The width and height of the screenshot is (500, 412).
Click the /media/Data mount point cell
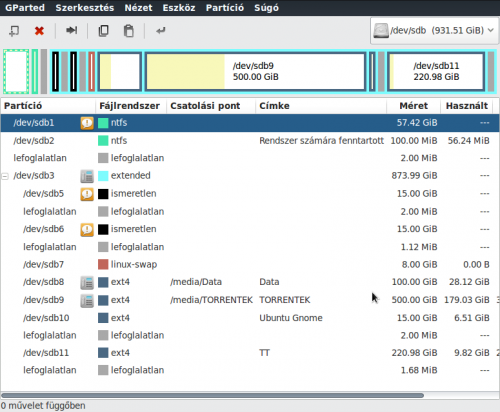(x=196, y=282)
